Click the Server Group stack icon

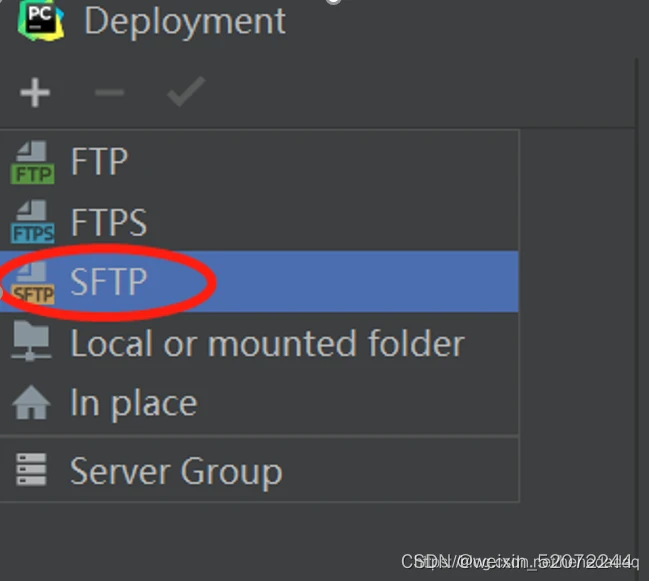pos(31,469)
